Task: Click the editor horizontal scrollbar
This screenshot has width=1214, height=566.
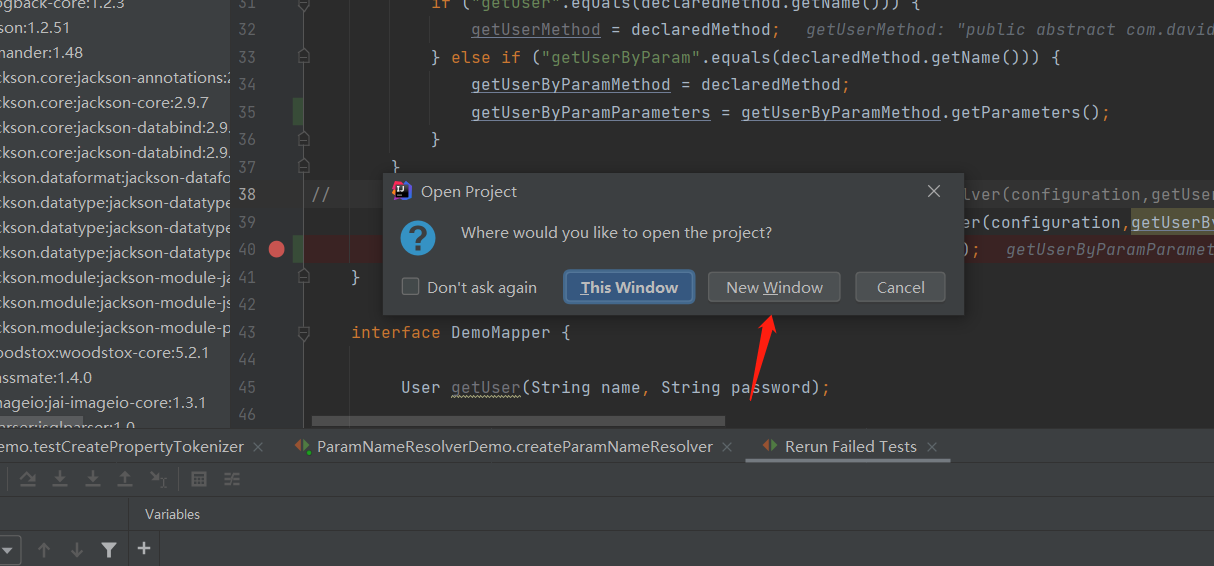Action: click(x=518, y=421)
